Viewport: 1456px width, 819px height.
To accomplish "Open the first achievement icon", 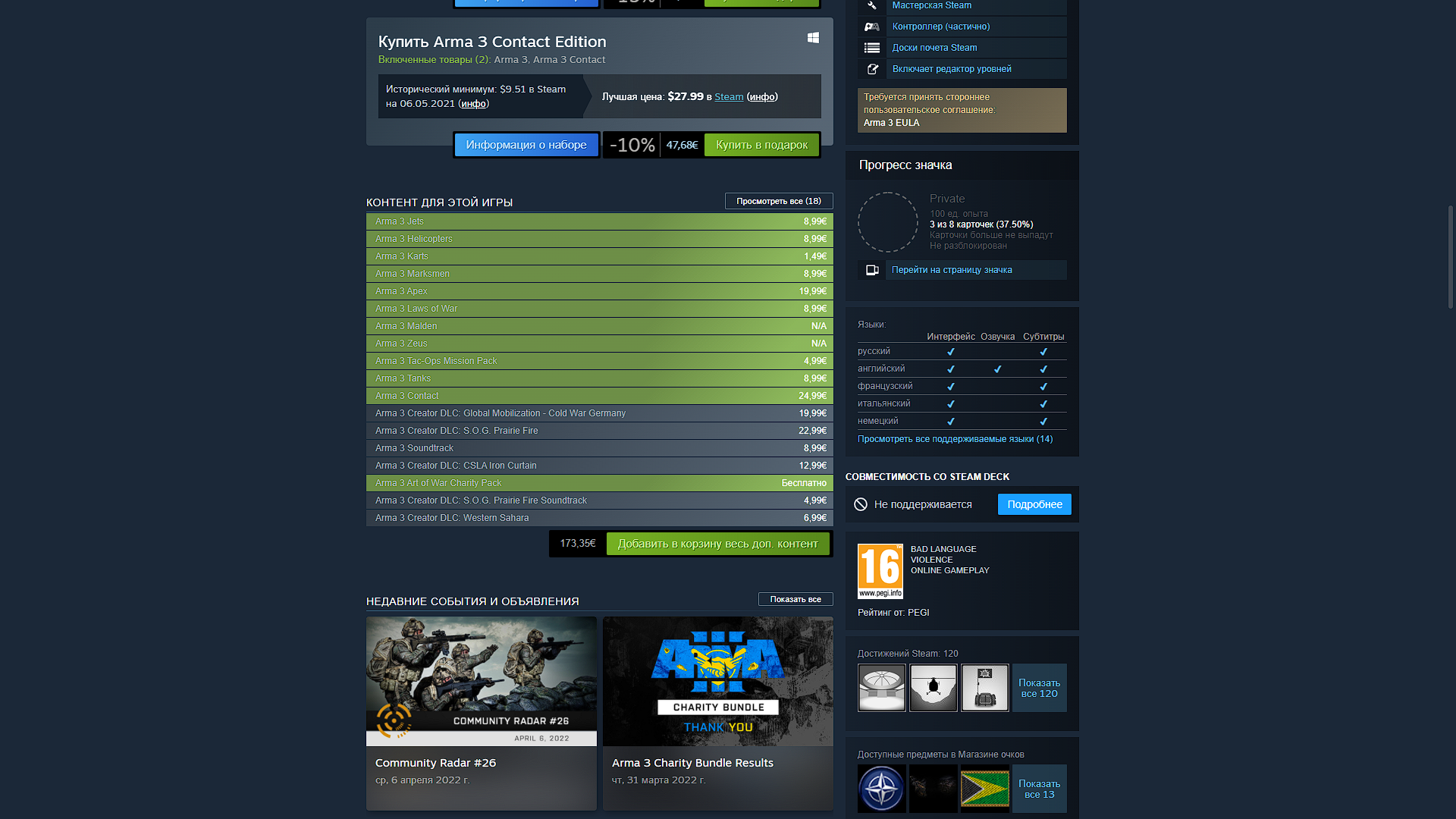I will point(881,688).
